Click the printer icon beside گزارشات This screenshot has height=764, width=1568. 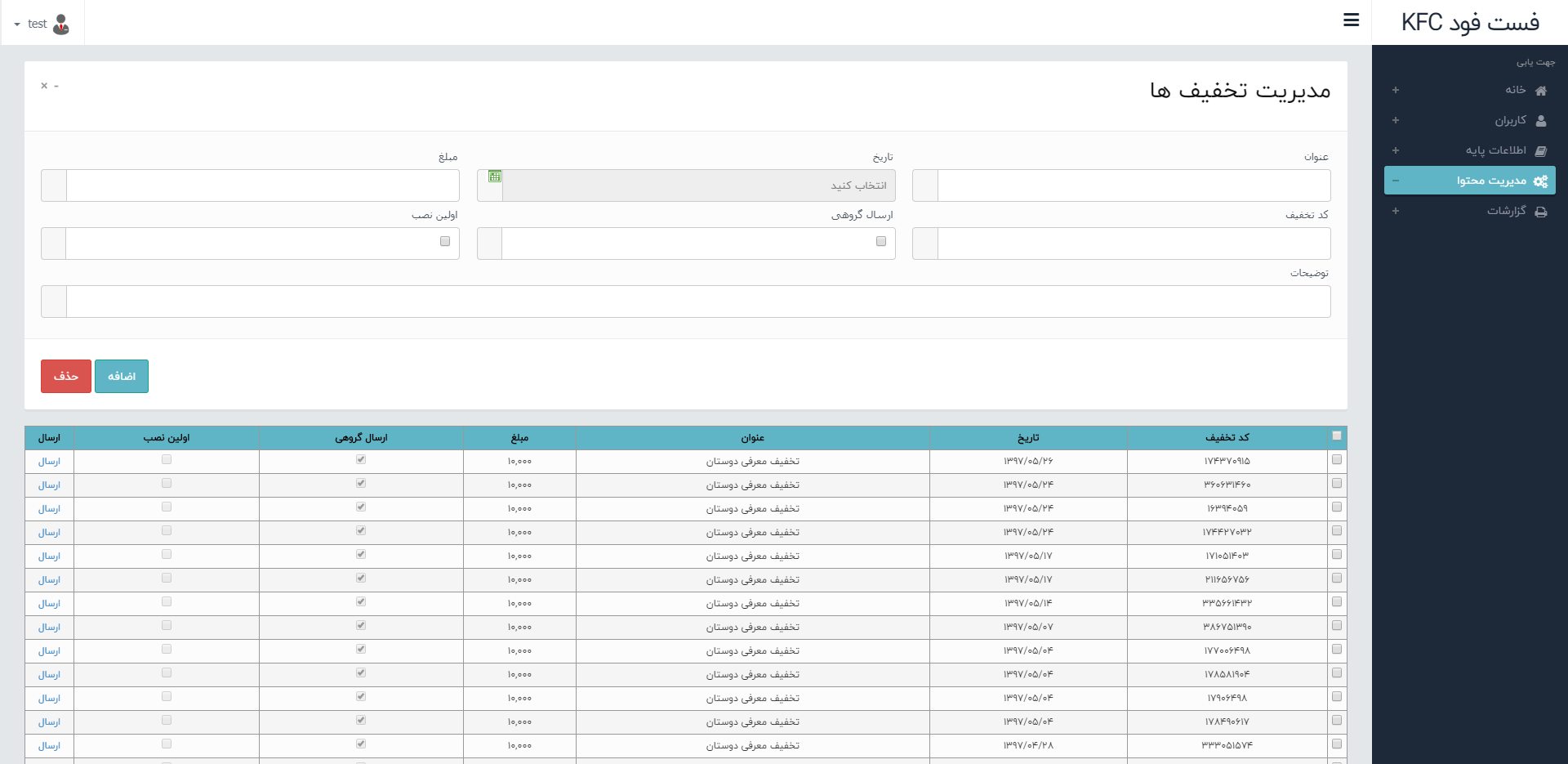pos(1541,212)
